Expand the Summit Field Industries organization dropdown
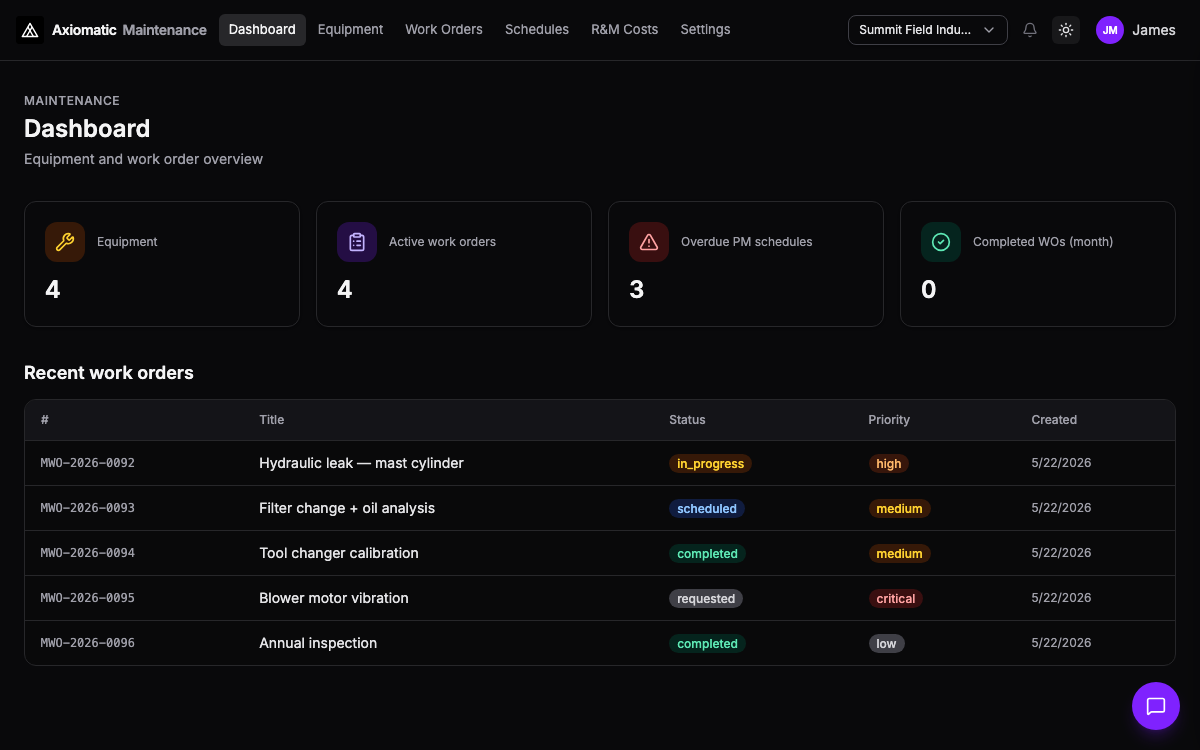This screenshot has width=1200, height=750. (x=927, y=30)
